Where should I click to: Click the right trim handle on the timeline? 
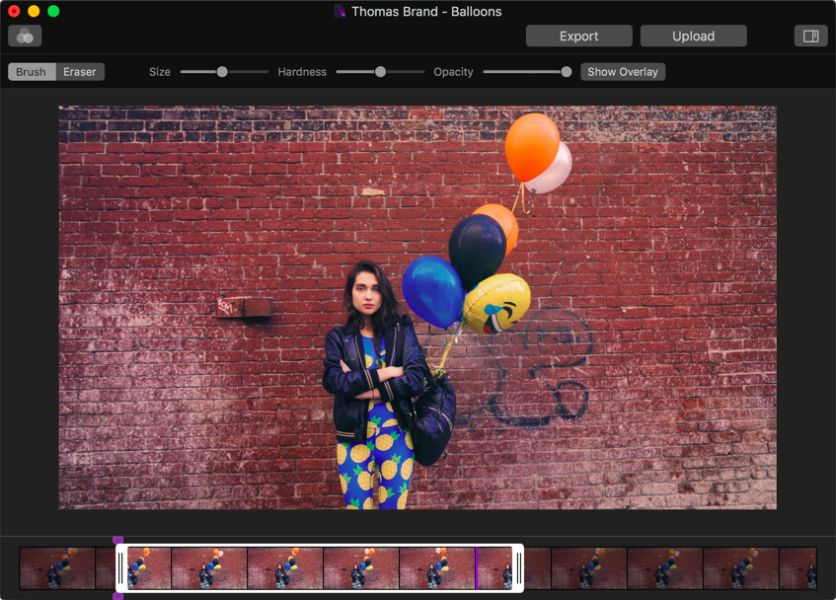click(x=518, y=568)
